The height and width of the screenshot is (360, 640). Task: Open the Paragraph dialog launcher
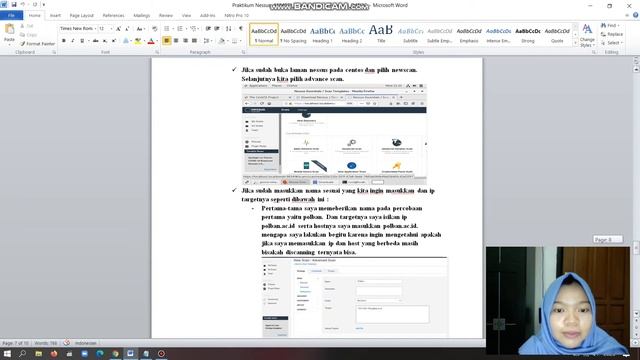pyautogui.click(x=244, y=52)
